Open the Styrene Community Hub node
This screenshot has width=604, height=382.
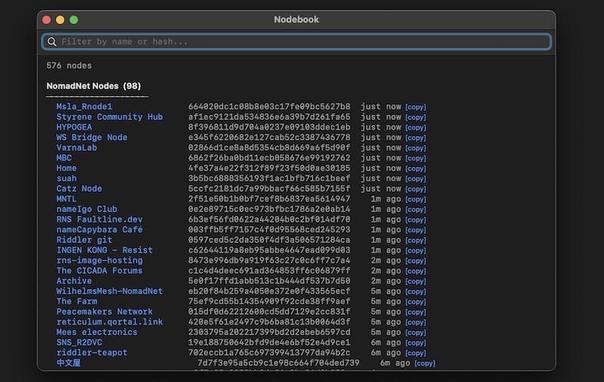coord(109,117)
